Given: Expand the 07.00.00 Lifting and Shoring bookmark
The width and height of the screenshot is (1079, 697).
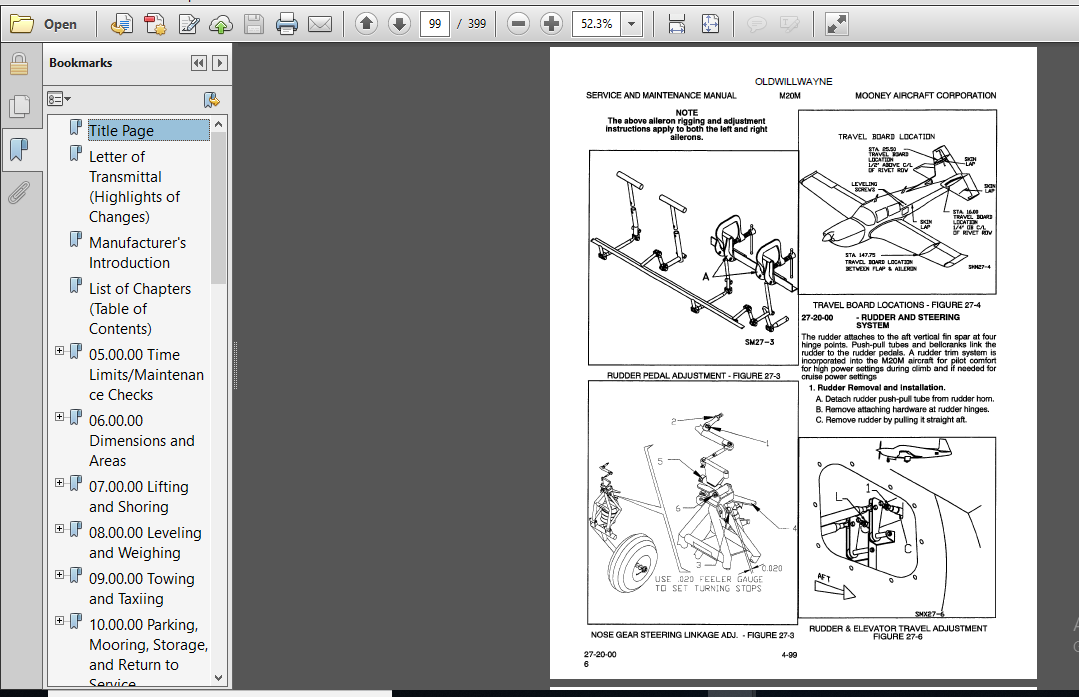Looking at the screenshot, I should 59,482.
